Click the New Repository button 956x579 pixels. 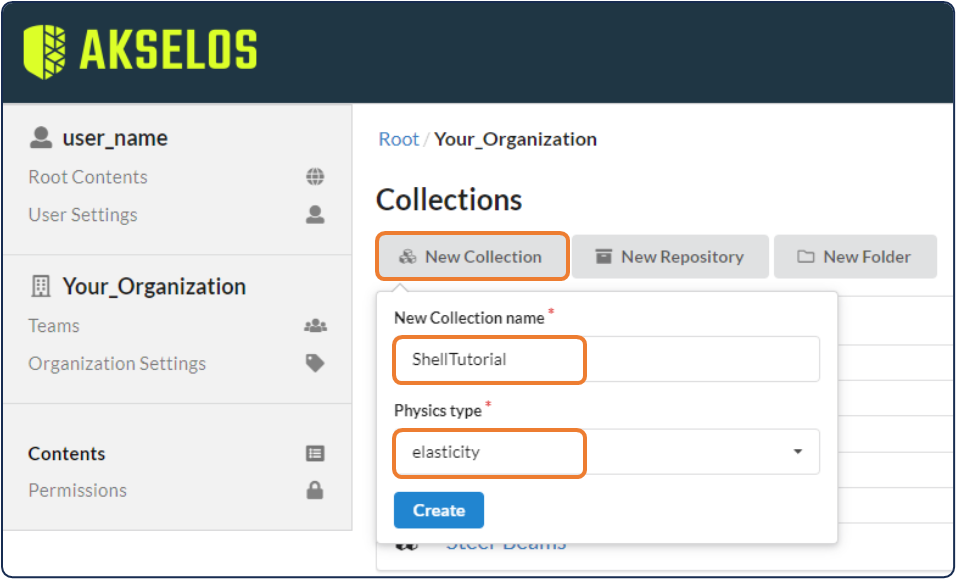tap(670, 257)
